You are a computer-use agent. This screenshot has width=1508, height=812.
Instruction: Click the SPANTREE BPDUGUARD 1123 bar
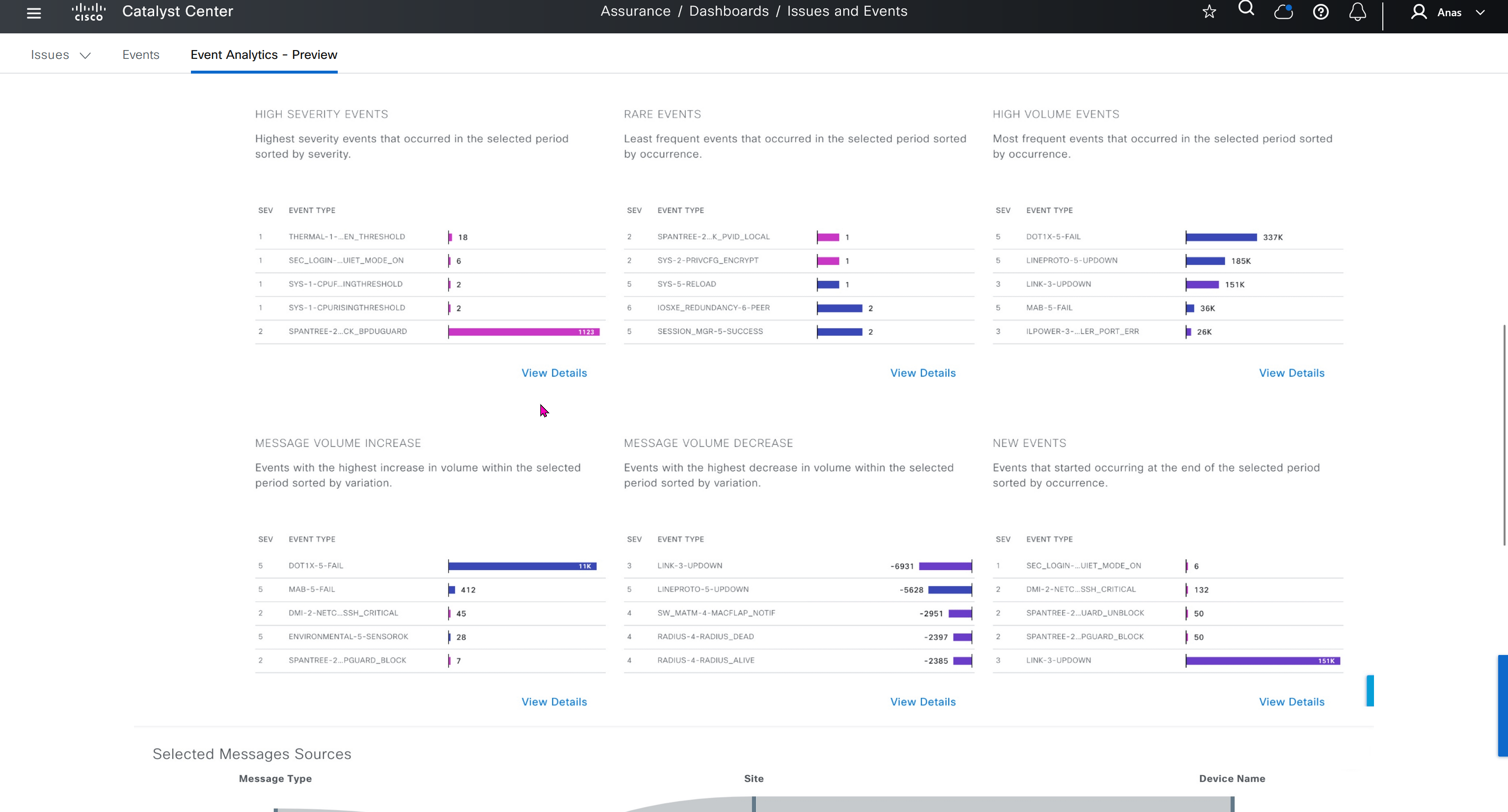pyautogui.click(x=523, y=332)
